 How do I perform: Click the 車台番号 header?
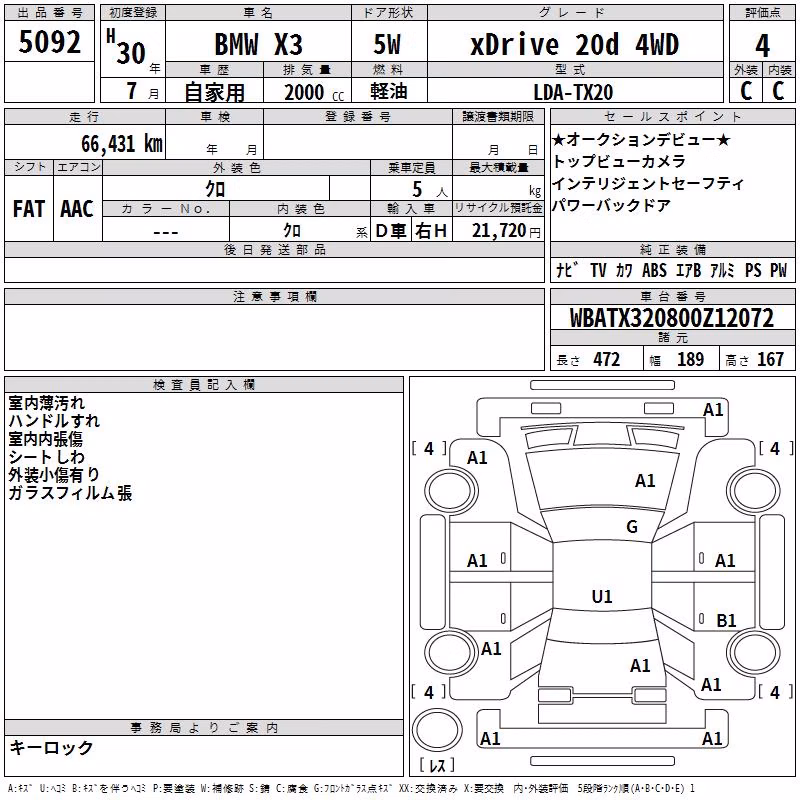pyautogui.click(x=672, y=296)
